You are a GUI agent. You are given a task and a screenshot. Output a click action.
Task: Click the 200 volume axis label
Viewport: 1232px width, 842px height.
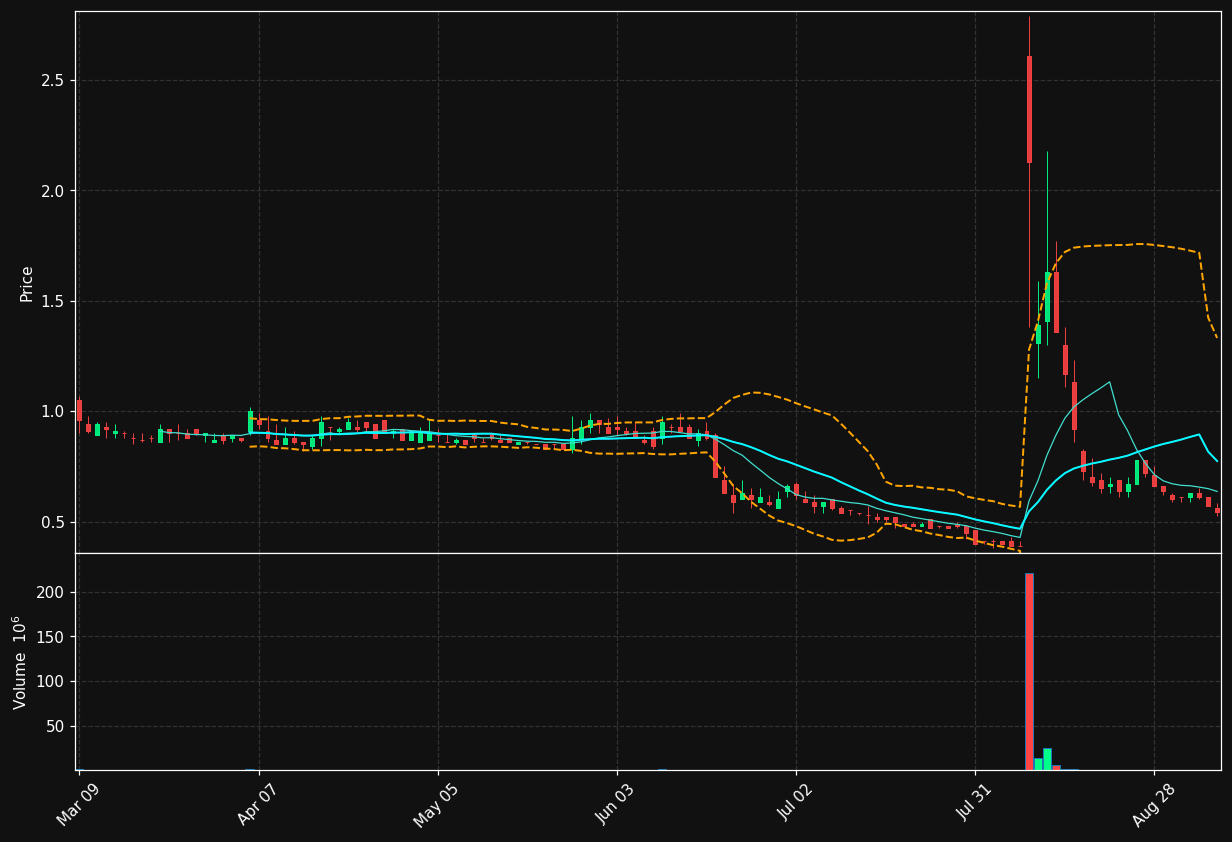click(x=51, y=592)
